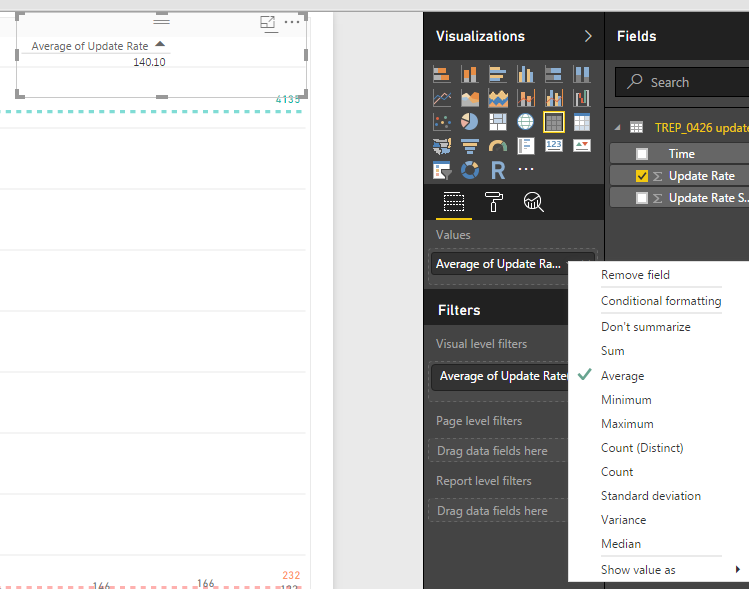This screenshot has height=589, width=749.
Task: Select the checked Average aggregation
Action: pos(622,376)
